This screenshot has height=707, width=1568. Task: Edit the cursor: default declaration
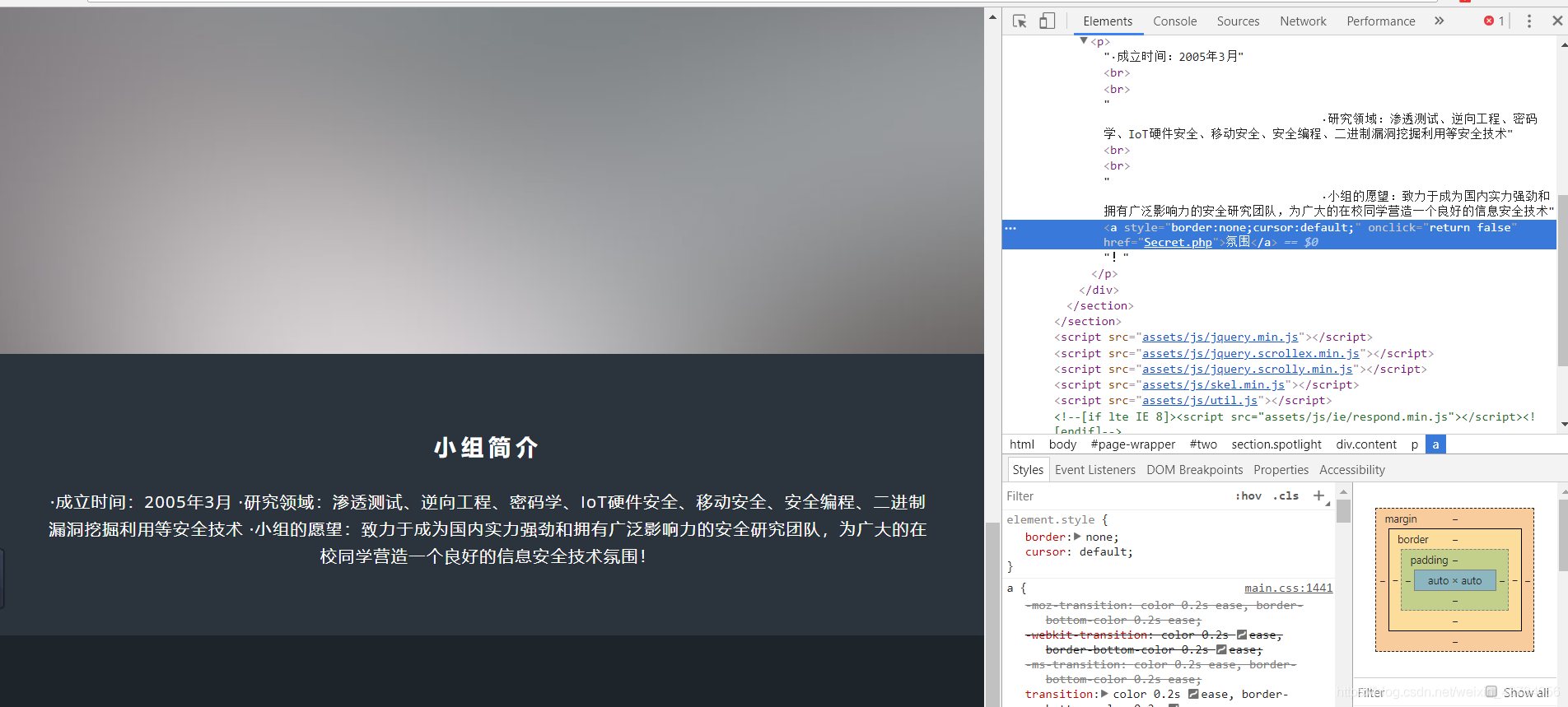click(1079, 551)
